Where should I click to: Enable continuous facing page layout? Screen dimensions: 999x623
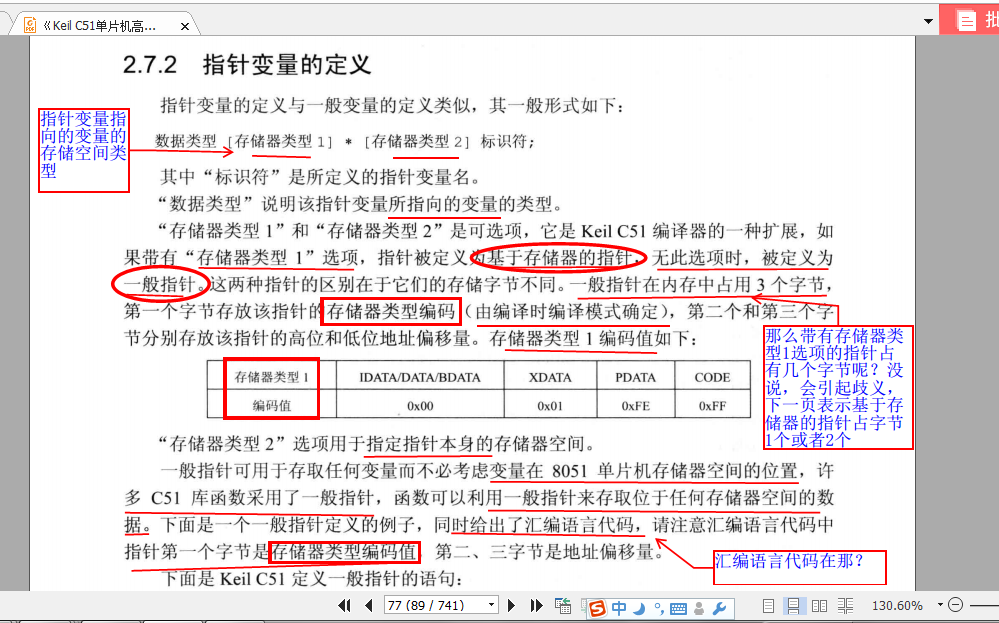click(x=846, y=604)
